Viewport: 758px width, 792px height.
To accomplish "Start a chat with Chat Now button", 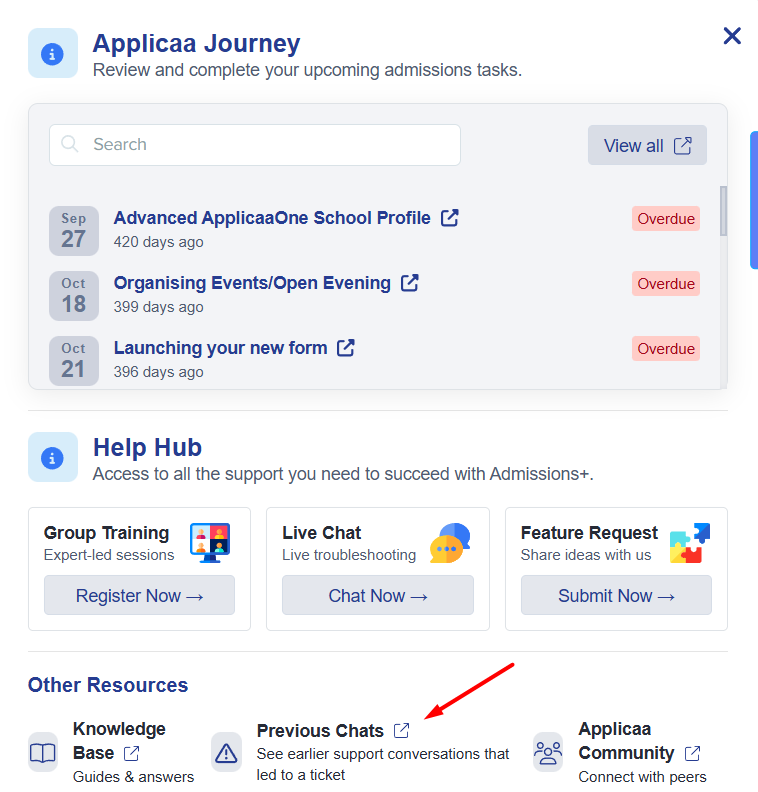I will 378,596.
